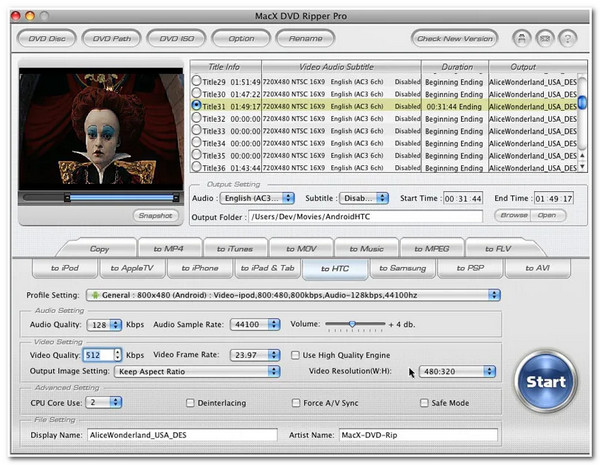Switch to the to PSP tab
The width and height of the screenshot is (600, 465).
(470, 268)
